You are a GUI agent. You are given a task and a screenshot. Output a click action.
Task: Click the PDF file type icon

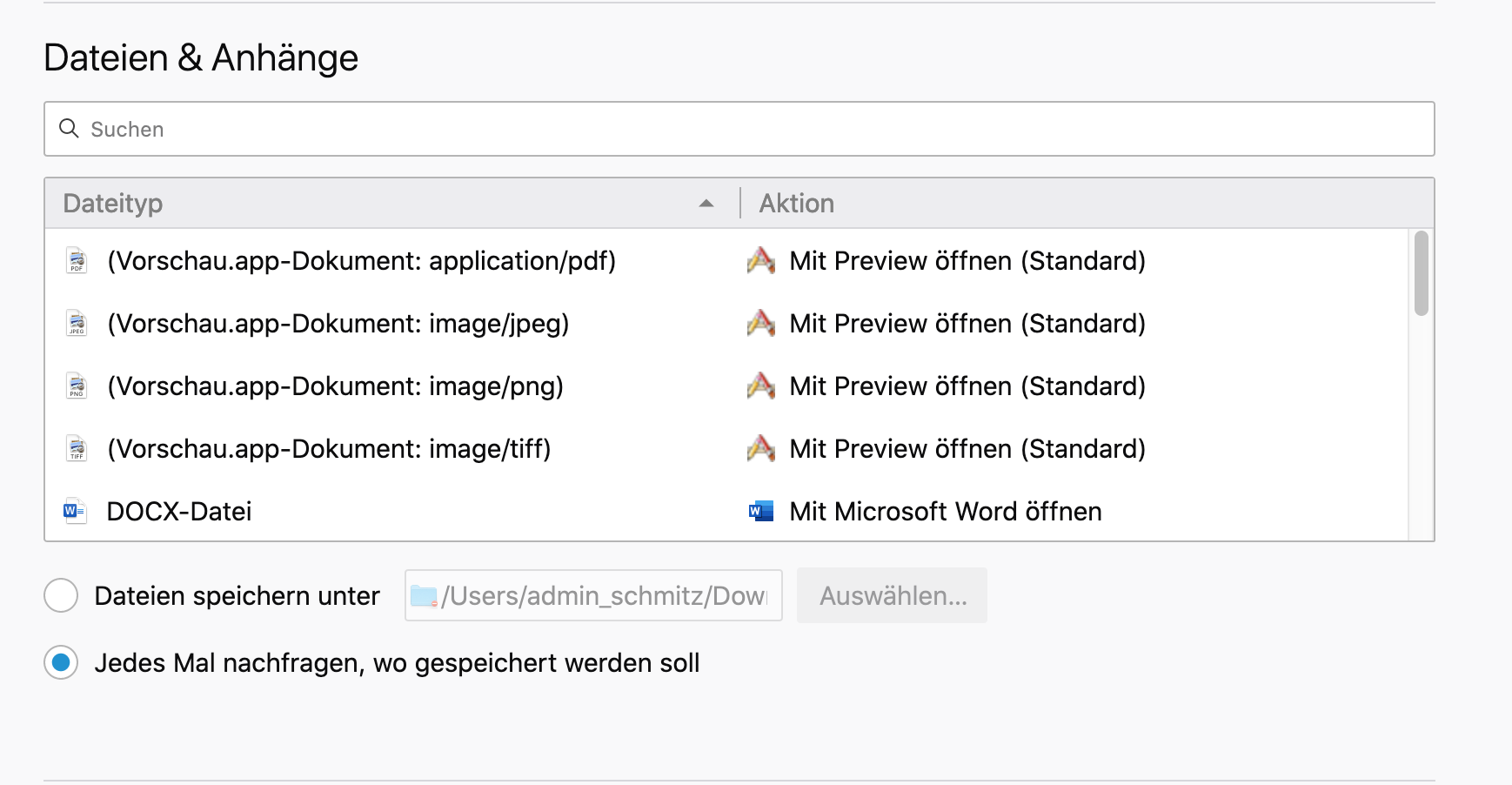point(77,261)
